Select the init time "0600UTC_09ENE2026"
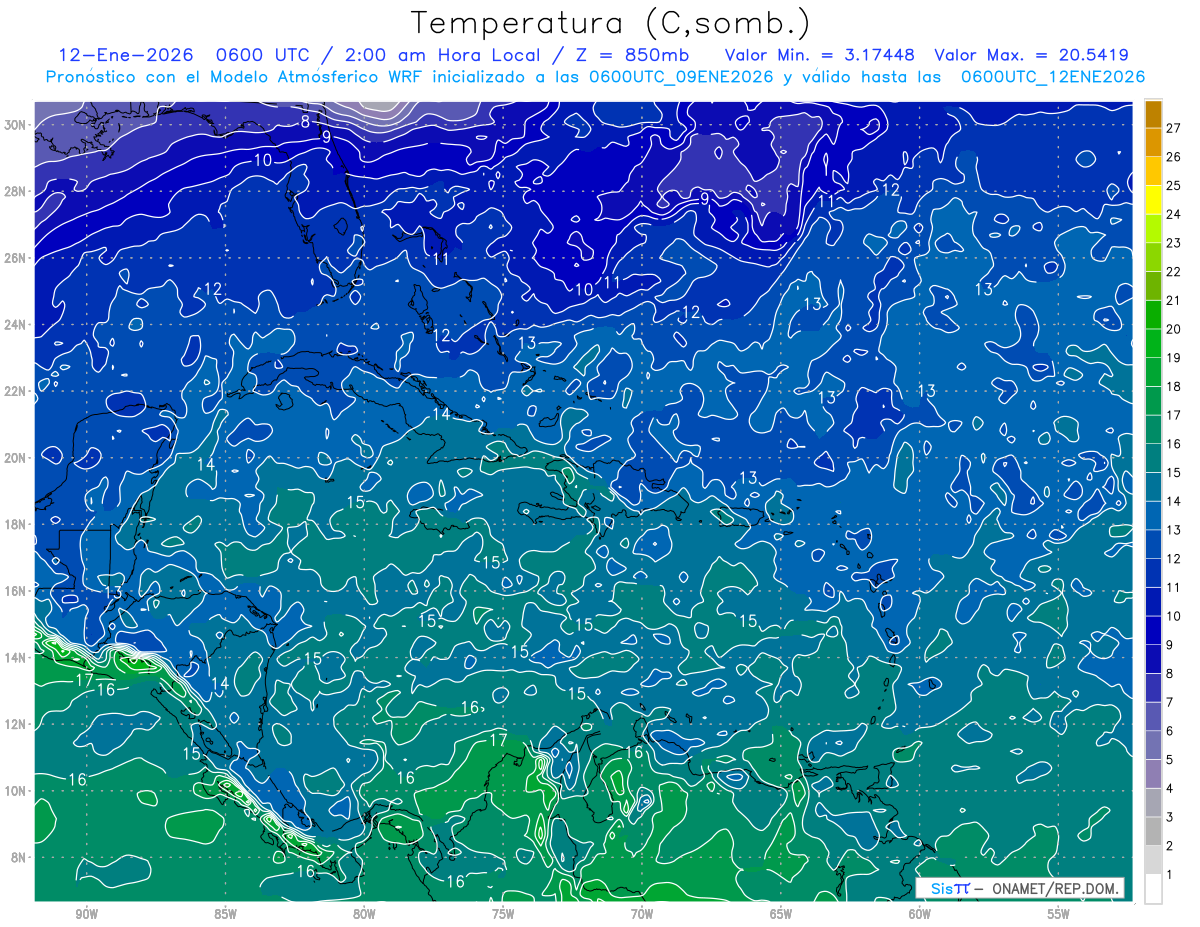The width and height of the screenshot is (1200, 927). point(681,77)
